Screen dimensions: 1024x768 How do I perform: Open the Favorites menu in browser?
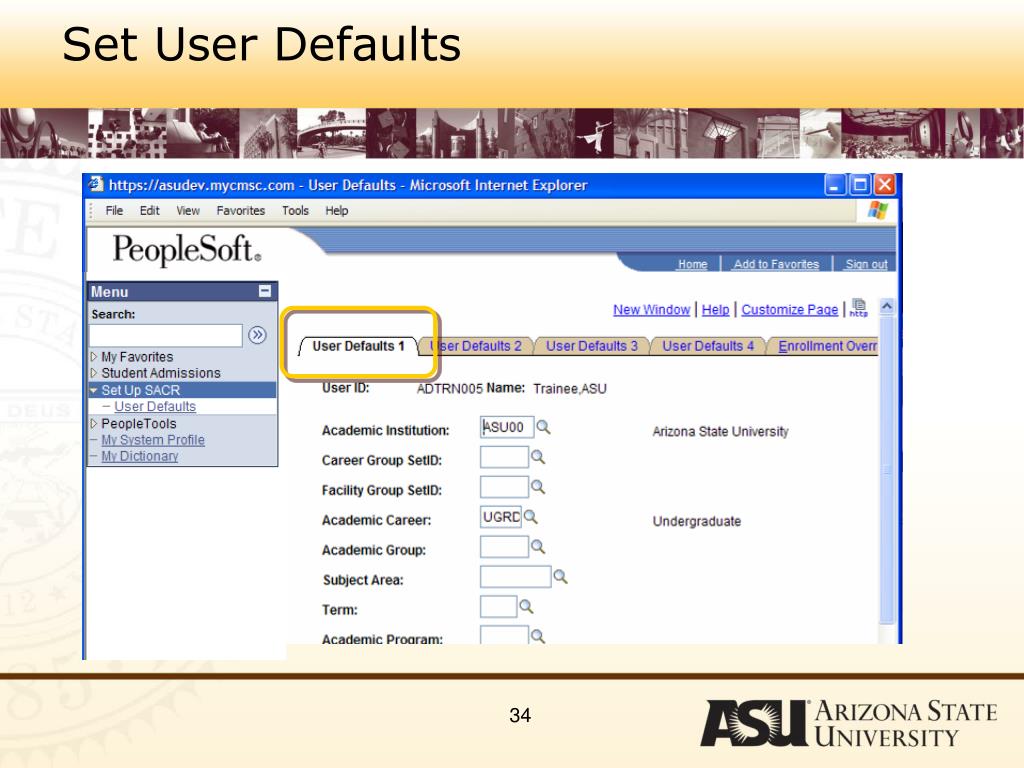[240, 211]
